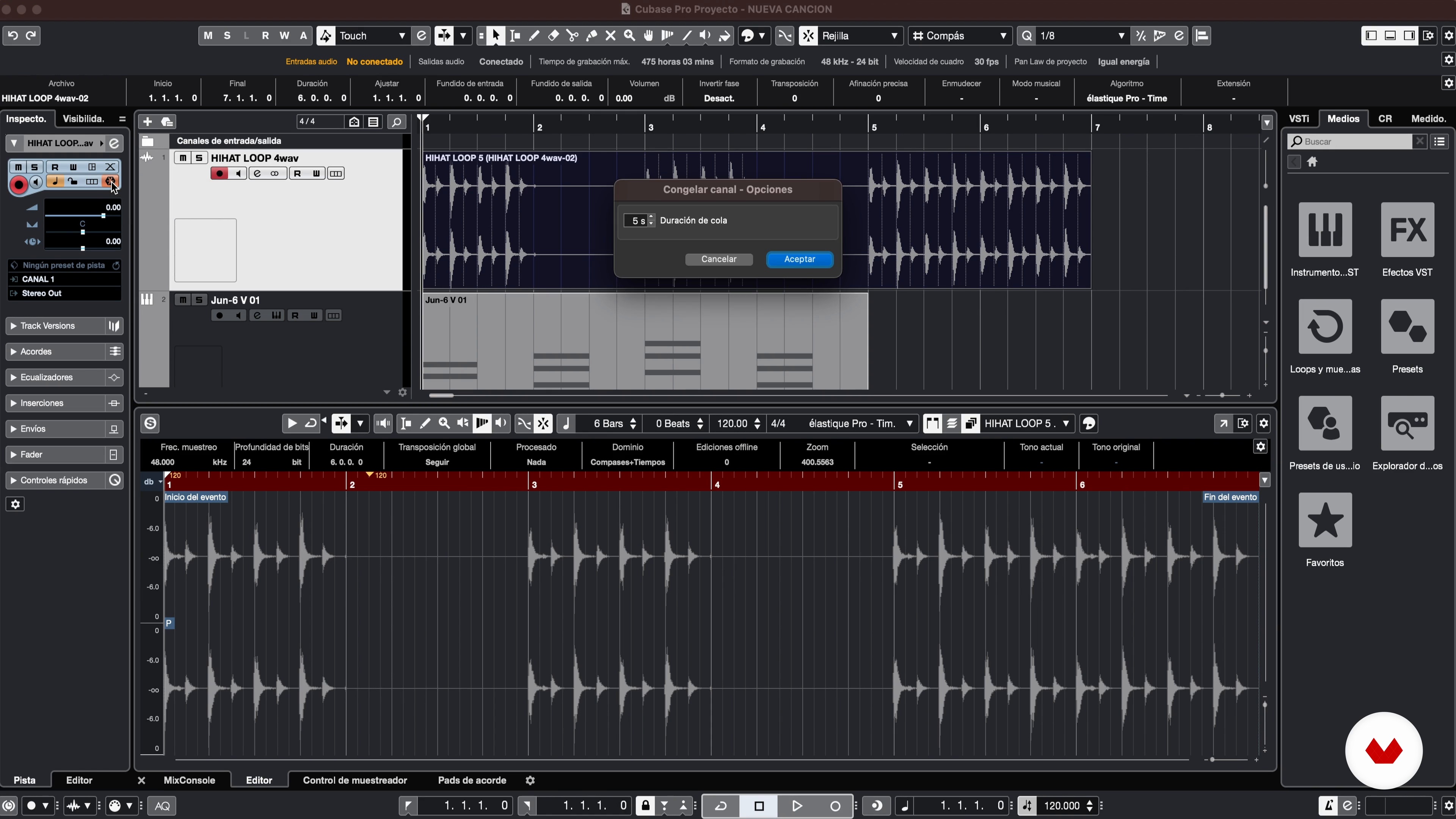Viewport: 1456px width, 819px height.
Task: Open the Pads de acorde tab
Action: point(472,781)
